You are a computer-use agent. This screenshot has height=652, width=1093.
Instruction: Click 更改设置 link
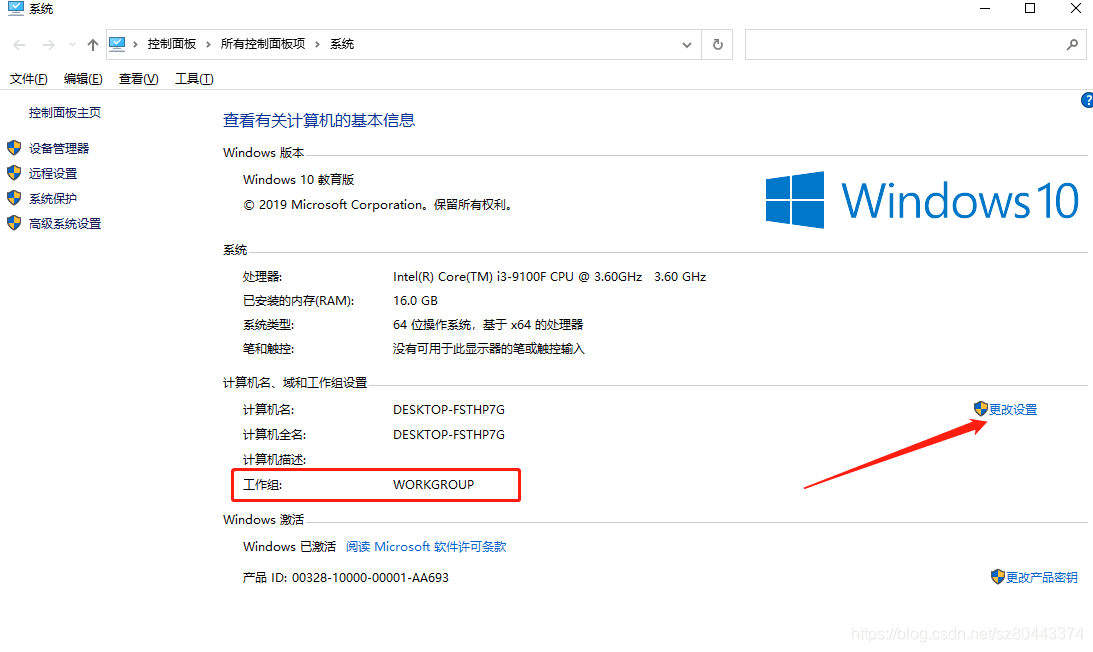[1013, 409]
